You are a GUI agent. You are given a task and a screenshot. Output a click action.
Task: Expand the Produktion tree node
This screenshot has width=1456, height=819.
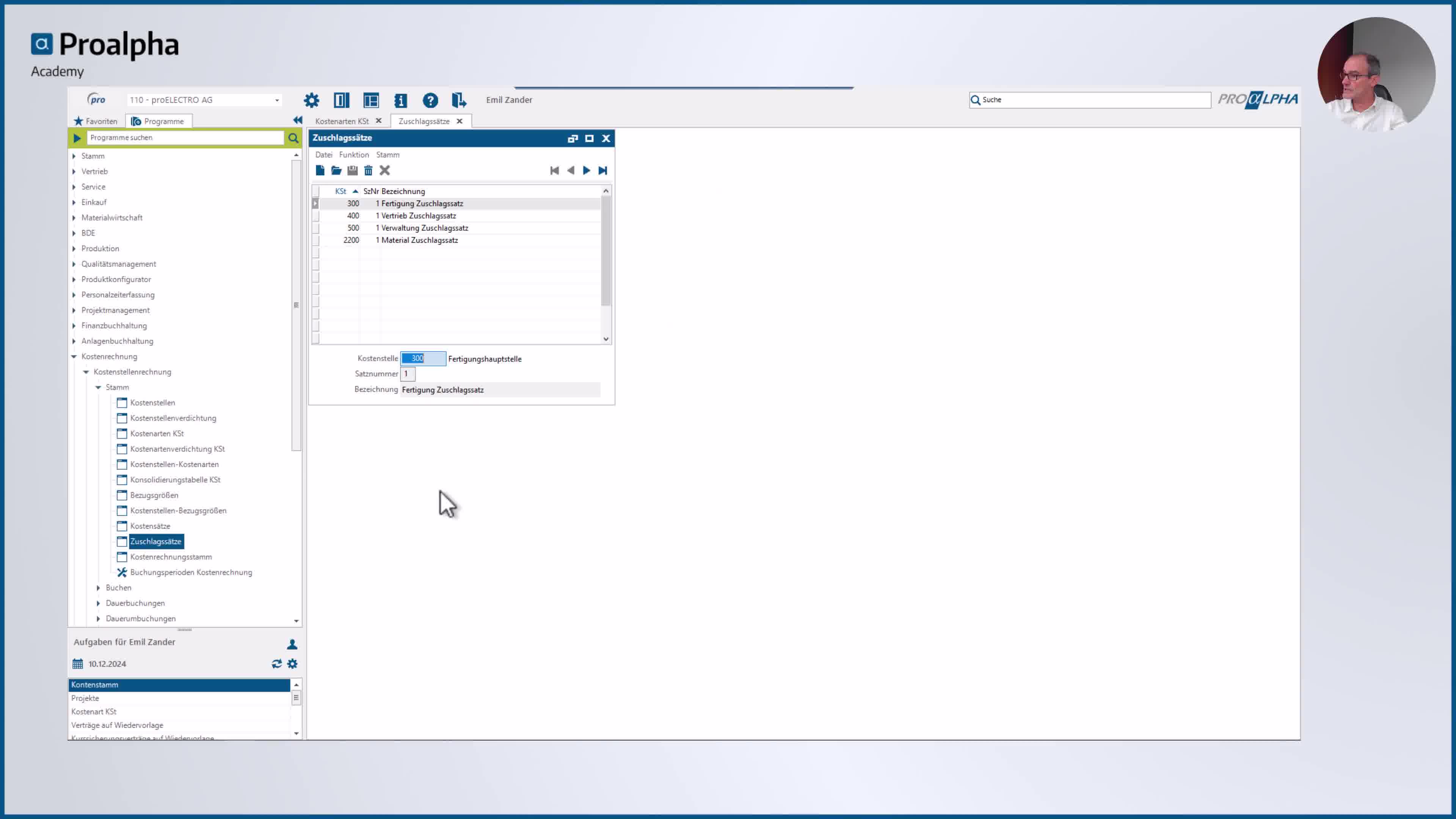coord(74,249)
